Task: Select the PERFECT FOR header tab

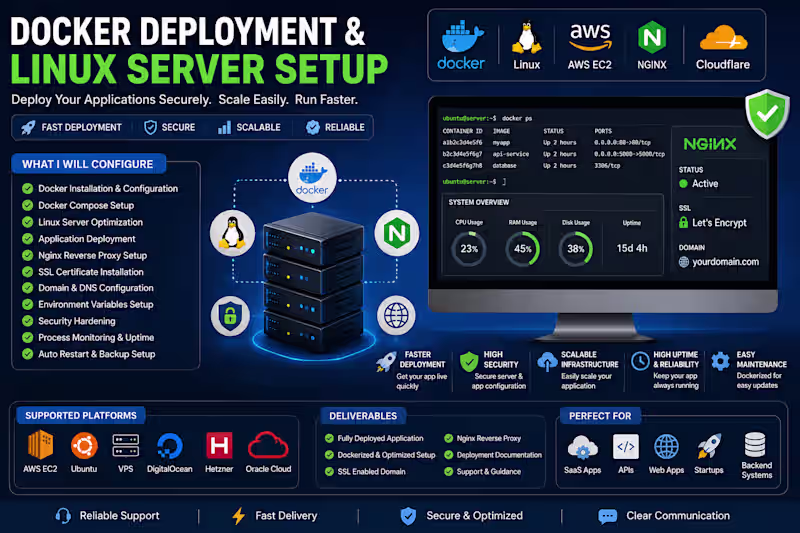Action: click(600, 416)
